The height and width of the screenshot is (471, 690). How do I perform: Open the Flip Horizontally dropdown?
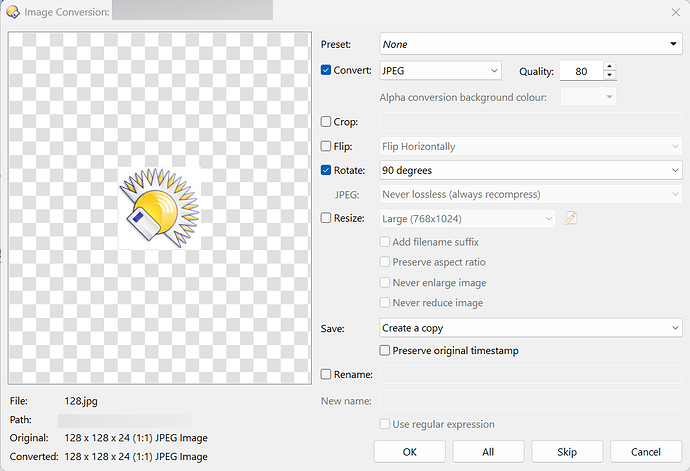[531, 146]
